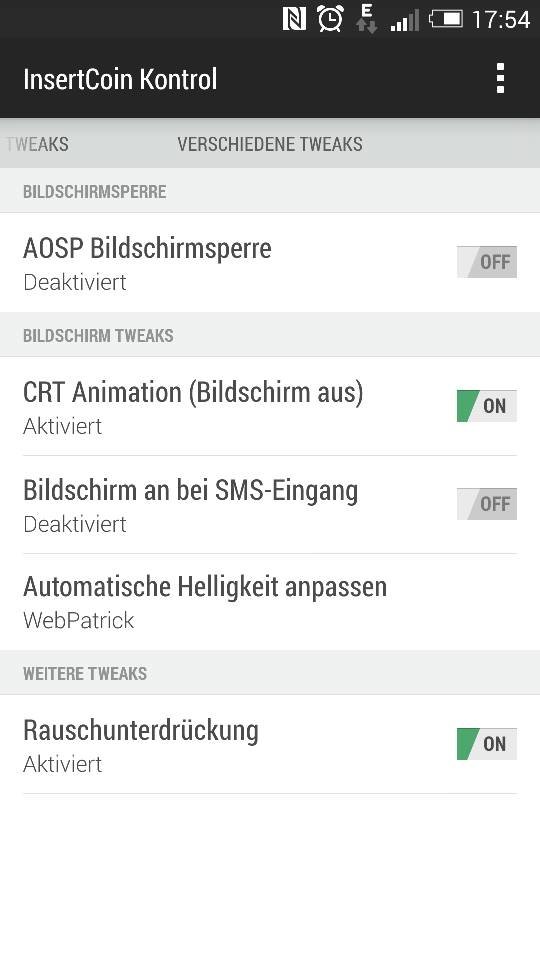Switch to the partially visible TWEAKS tab
The width and height of the screenshot is (540, 960).
[x=37, y=144]
